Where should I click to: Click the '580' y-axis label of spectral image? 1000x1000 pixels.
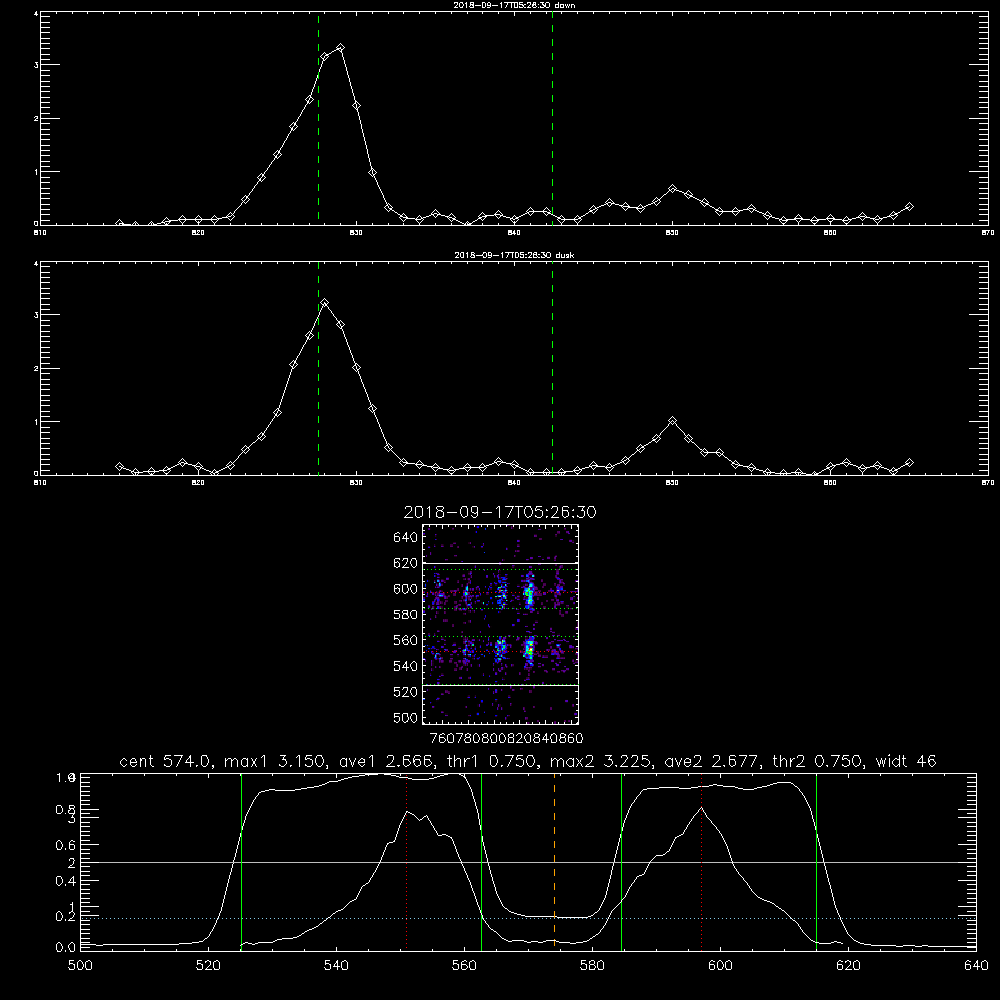(405, 614)
